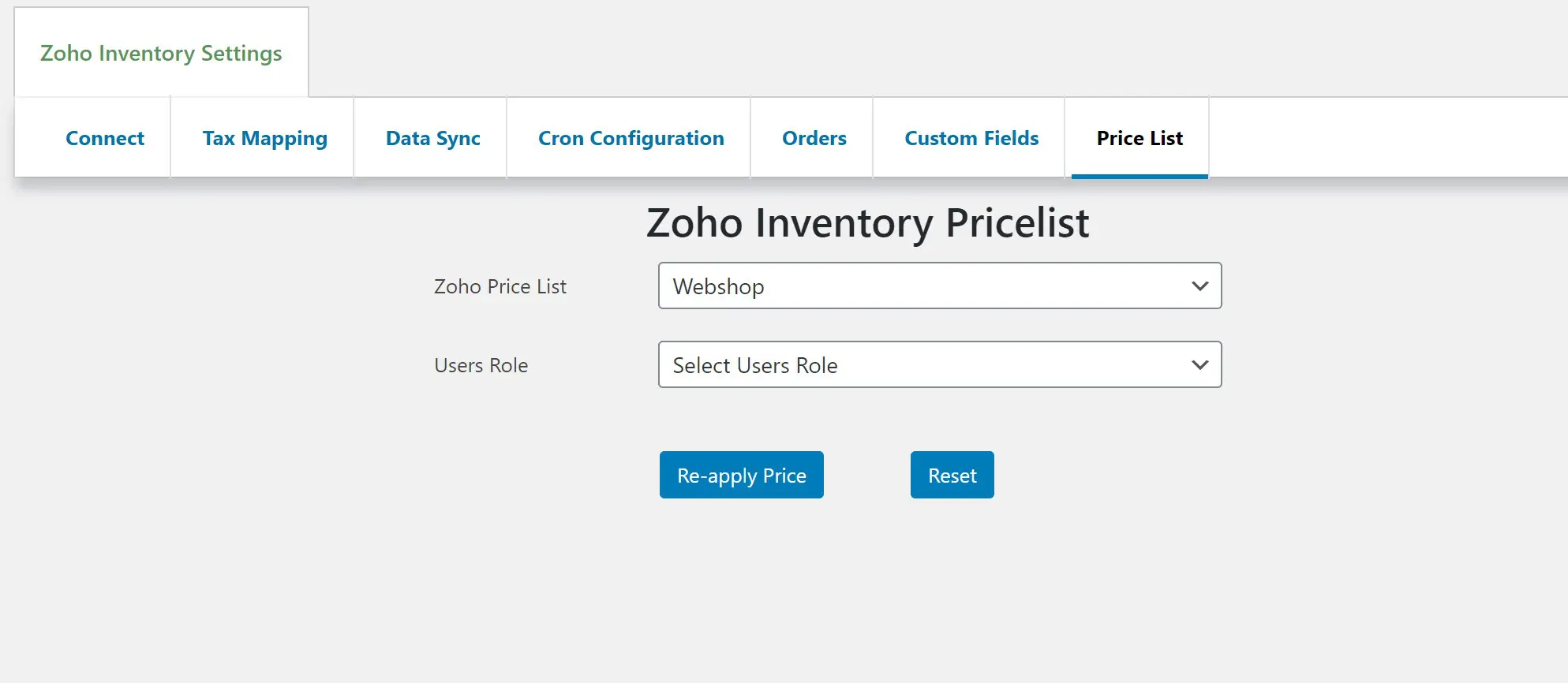
Task: Click the Users Role label
Action: (481, 364)
